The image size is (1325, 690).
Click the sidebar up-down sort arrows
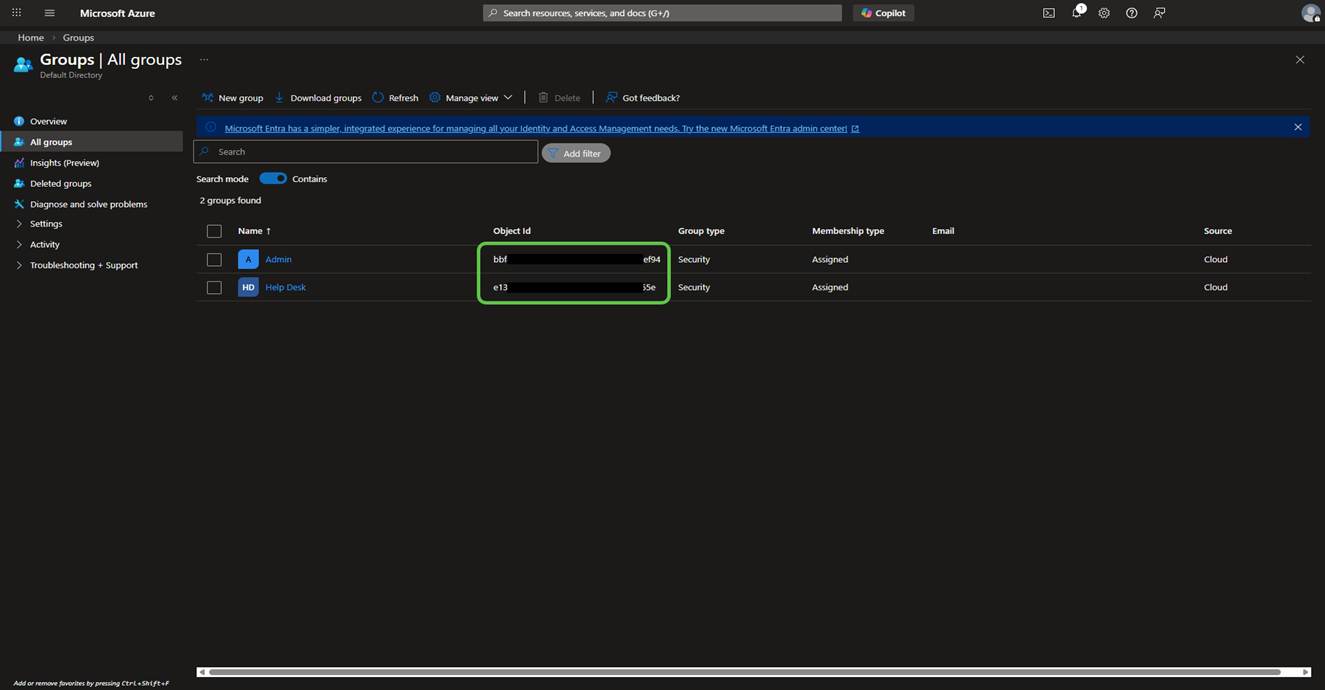[x=151, y=98]
